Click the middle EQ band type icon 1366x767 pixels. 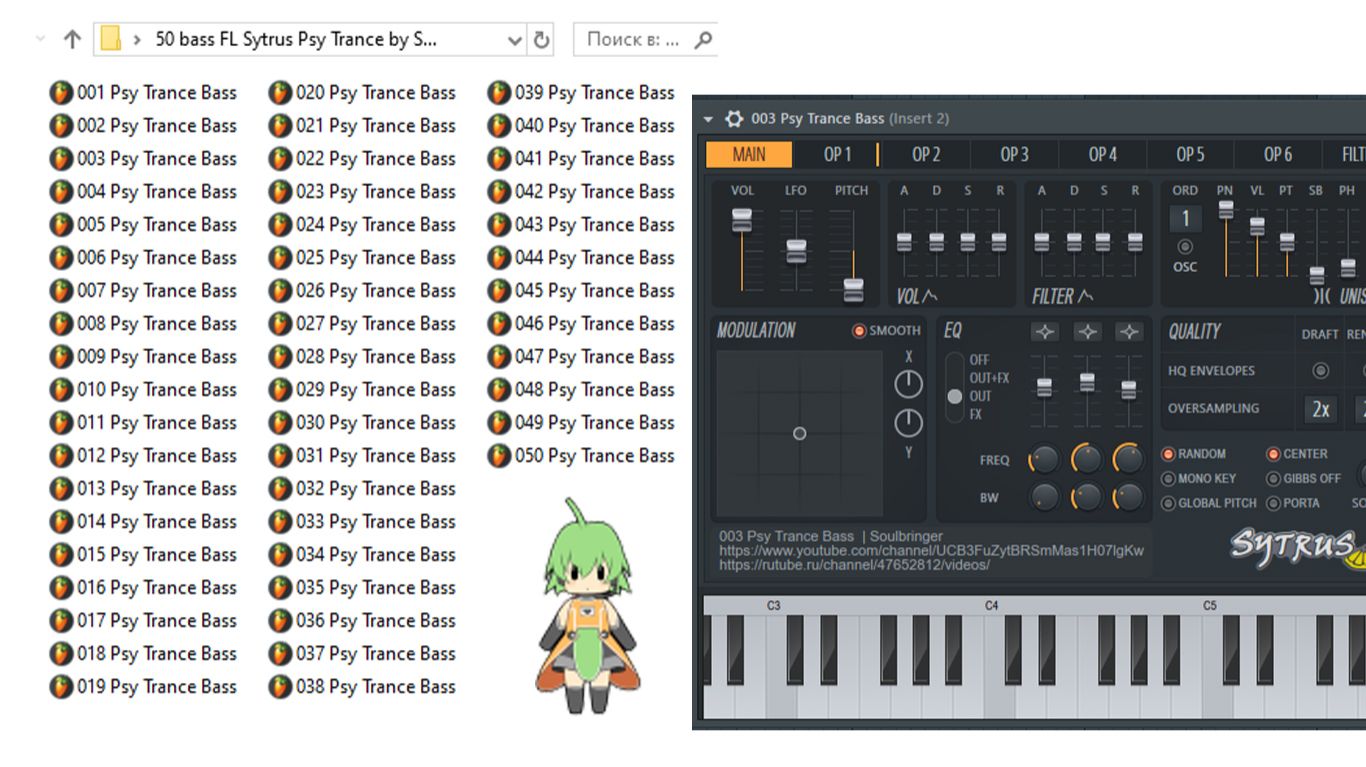click(1088, 332)
